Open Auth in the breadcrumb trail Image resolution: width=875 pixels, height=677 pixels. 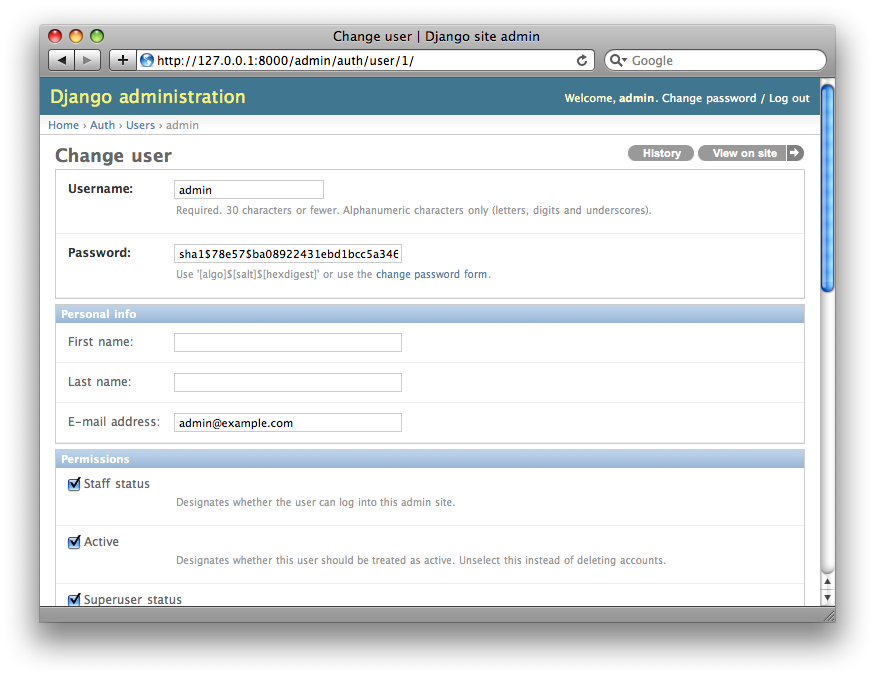[102, 125]
